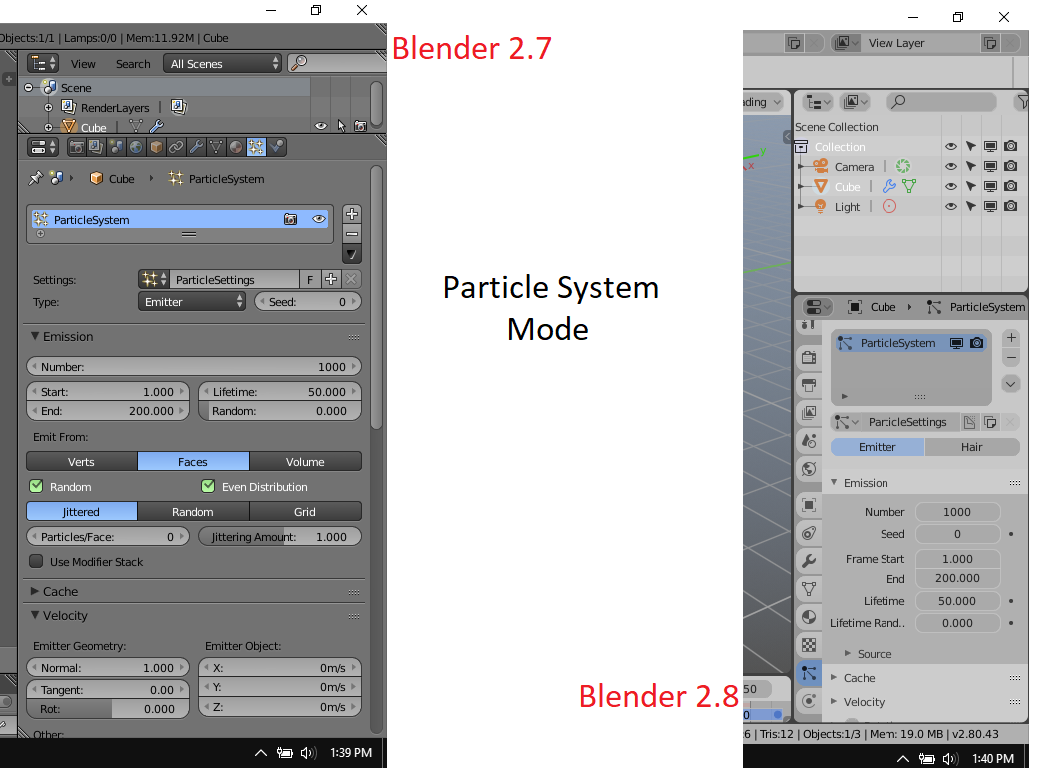Open Material sphere tab in Blender 2.7
Screen dimensions: 1046x768
click(236, 147)
